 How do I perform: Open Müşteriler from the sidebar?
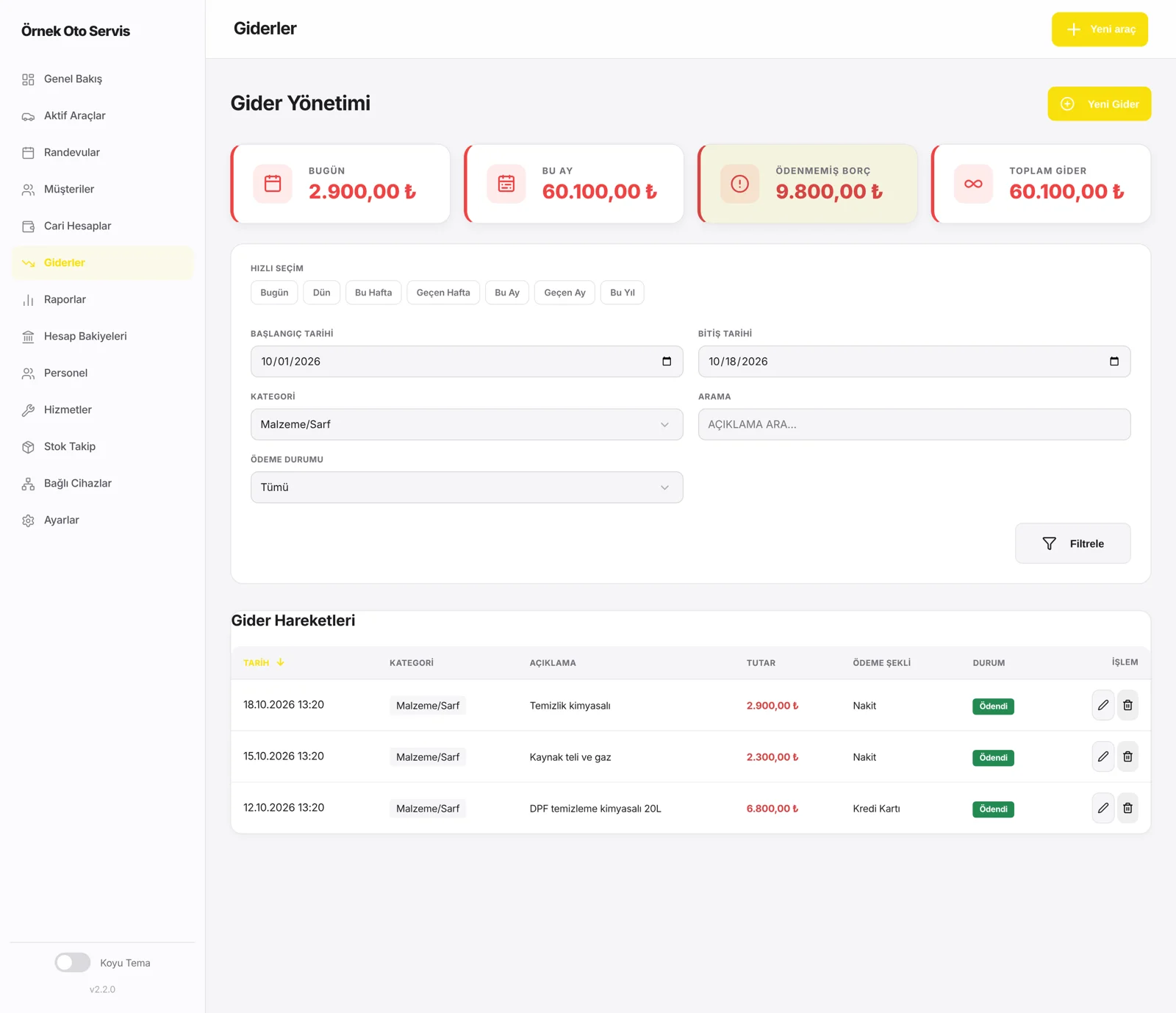(x=102, y=189)
